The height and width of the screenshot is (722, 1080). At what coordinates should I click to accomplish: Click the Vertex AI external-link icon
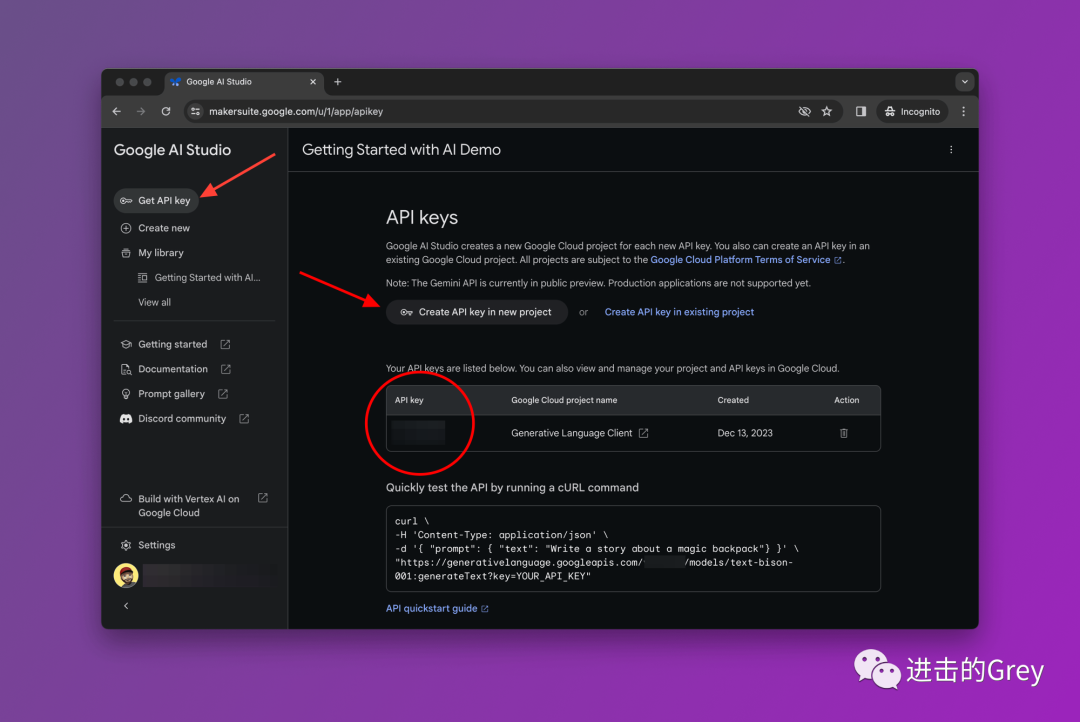tap(262, 497)
